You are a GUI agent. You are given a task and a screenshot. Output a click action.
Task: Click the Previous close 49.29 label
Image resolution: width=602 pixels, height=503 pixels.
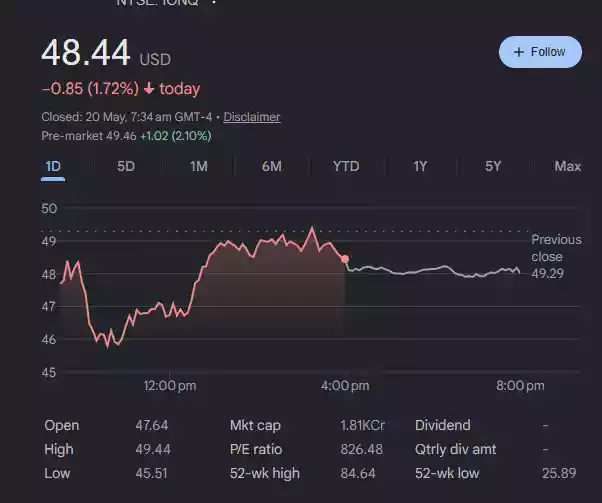coord(556,256)
